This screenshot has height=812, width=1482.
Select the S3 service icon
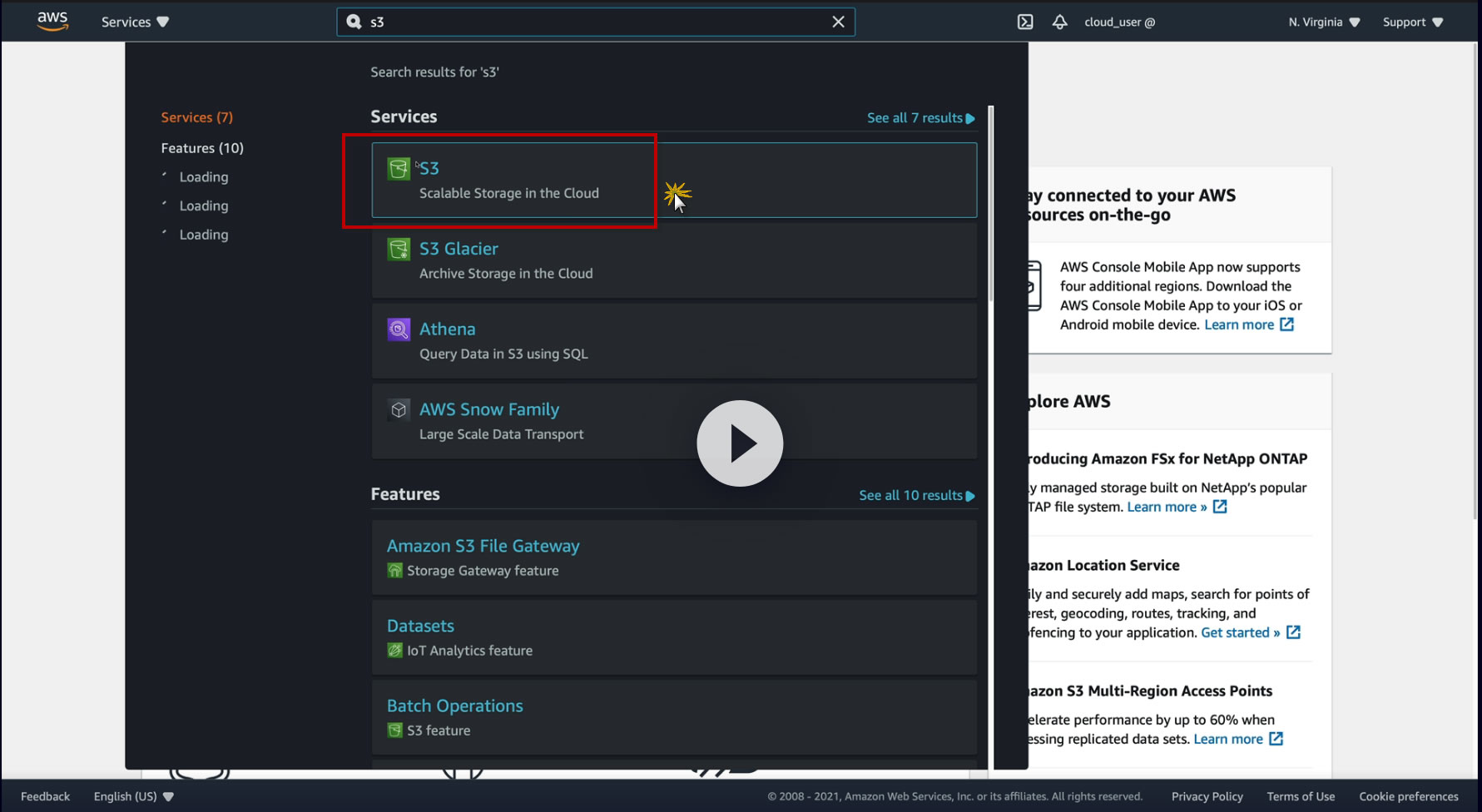click(399, 169)
